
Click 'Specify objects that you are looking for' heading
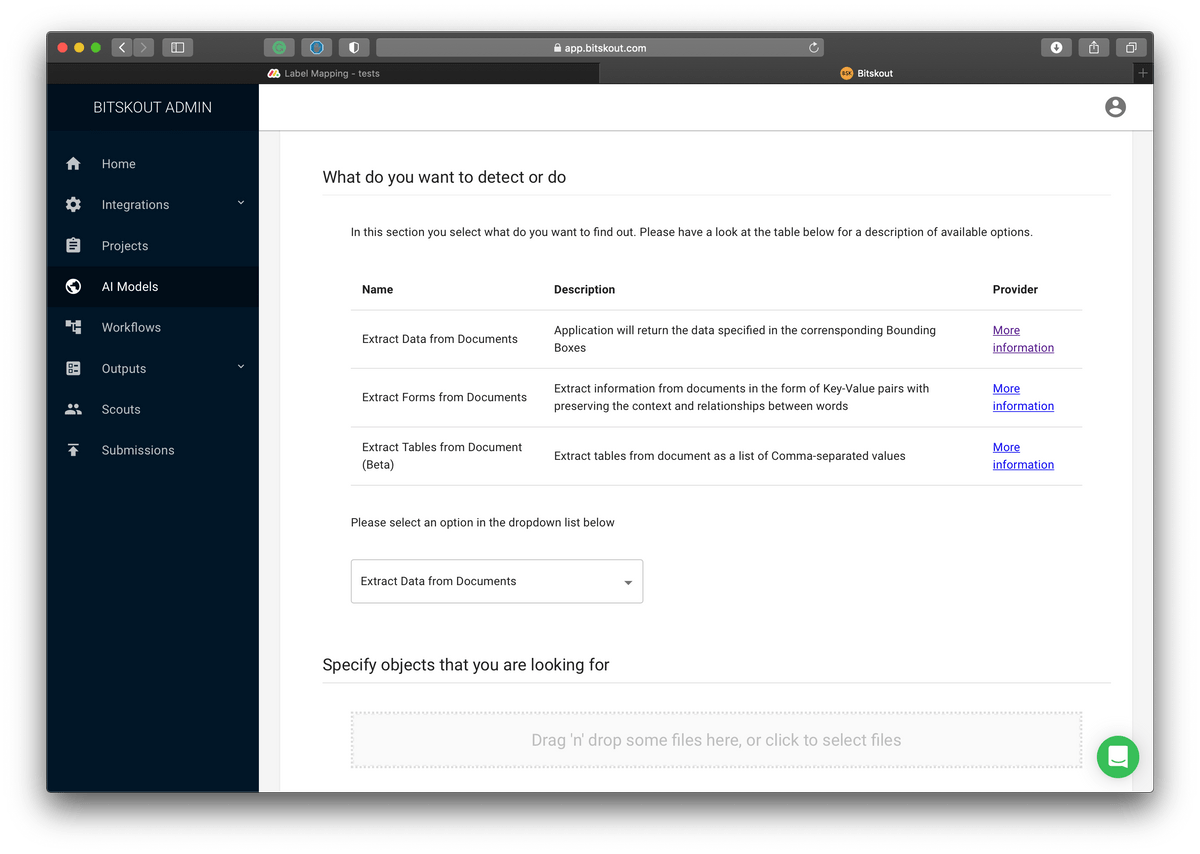pyautogui.click(x=466, y=665)
